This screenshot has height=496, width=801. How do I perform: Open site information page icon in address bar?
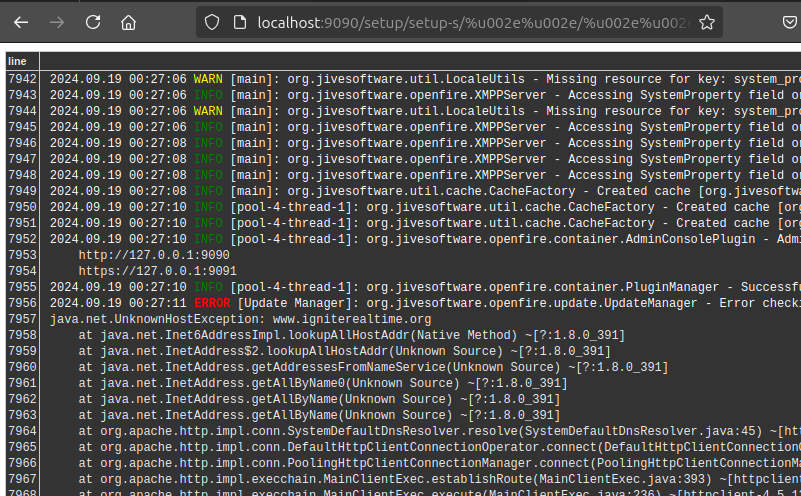pos(238,22)
